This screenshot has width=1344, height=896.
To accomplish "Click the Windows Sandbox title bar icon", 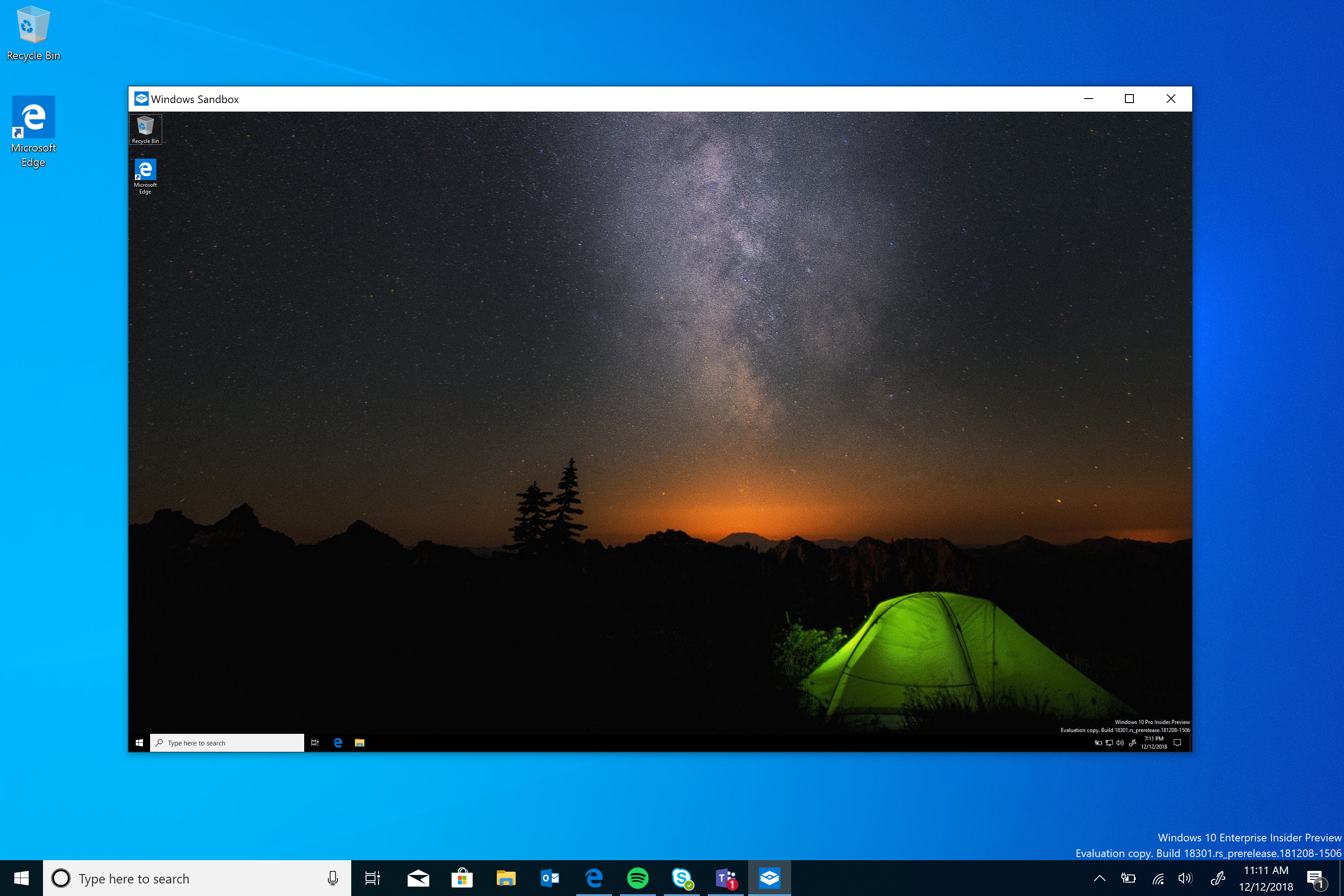I will (x=141, y=98).
